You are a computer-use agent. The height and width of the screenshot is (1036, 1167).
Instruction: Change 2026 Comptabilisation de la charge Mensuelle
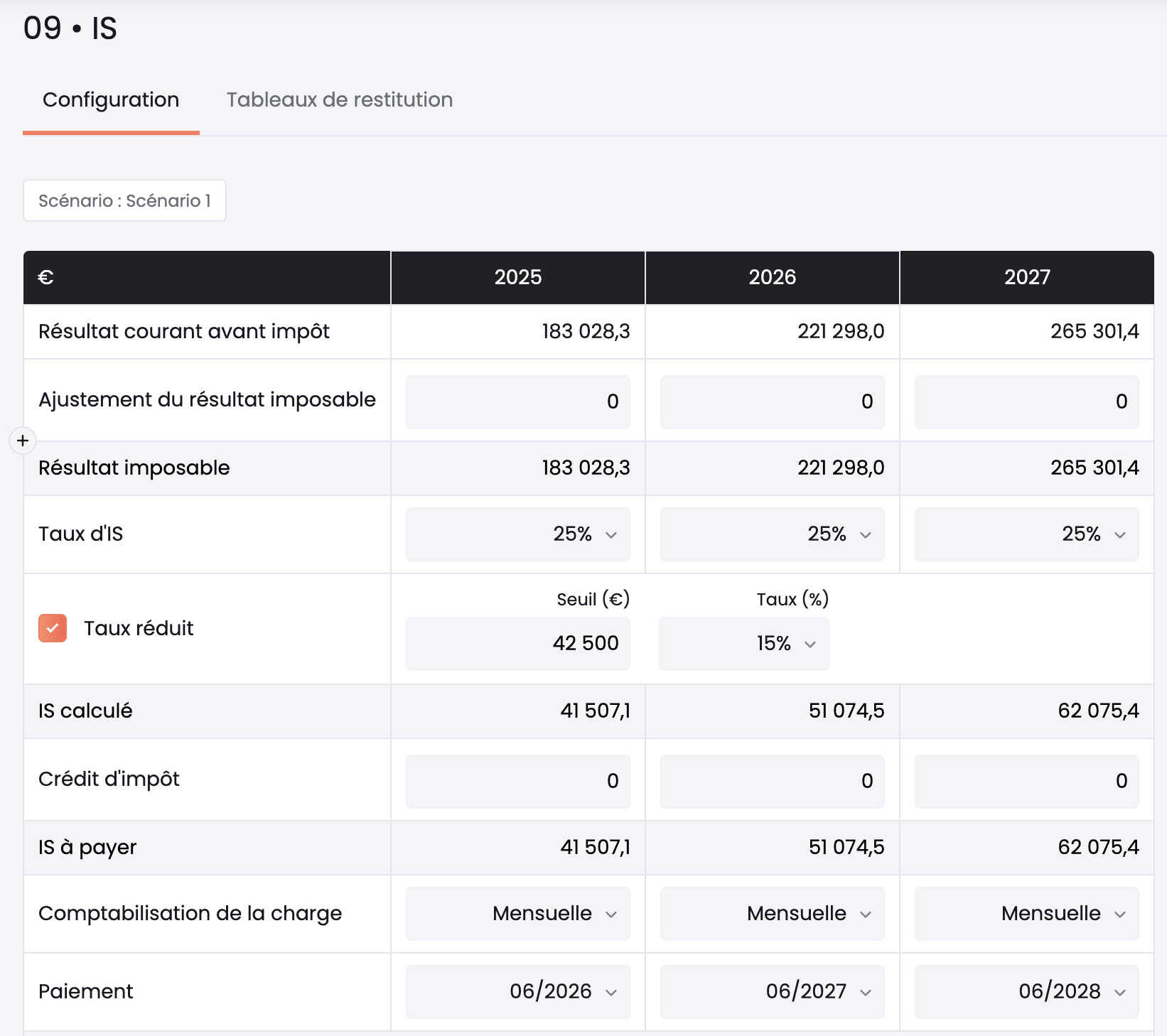pos(772,914)
